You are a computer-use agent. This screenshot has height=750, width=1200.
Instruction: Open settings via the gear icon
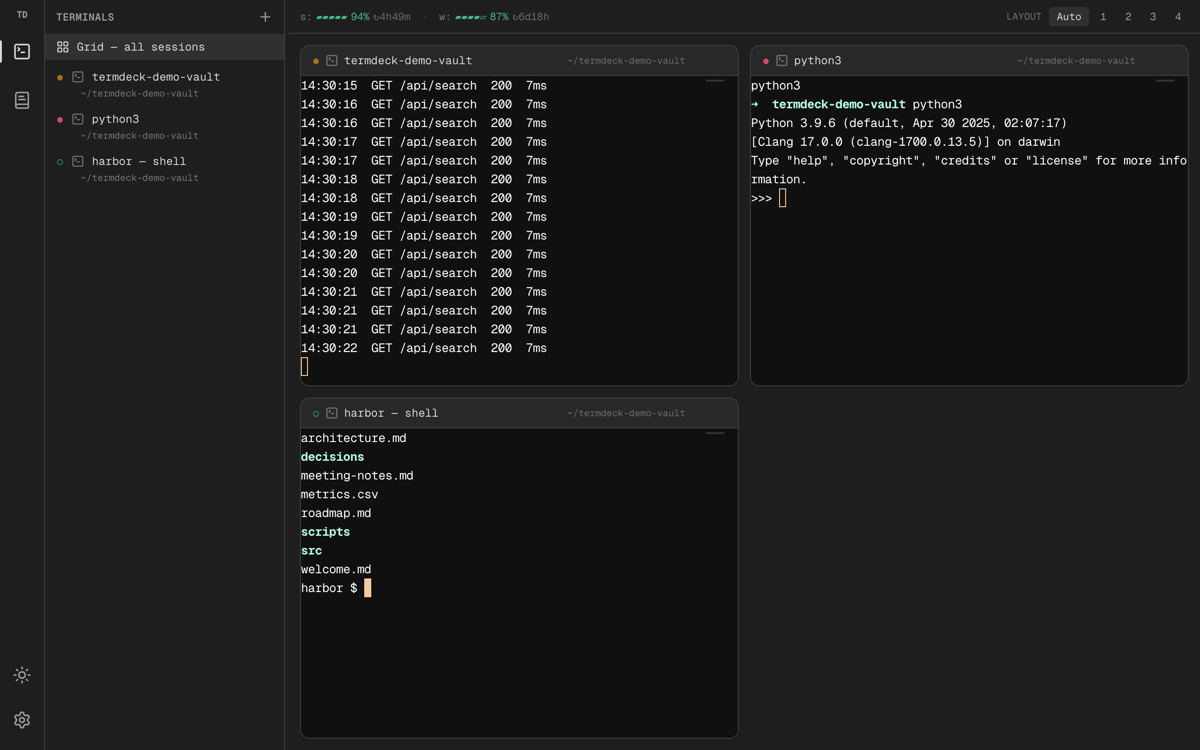tap(22, 720)
